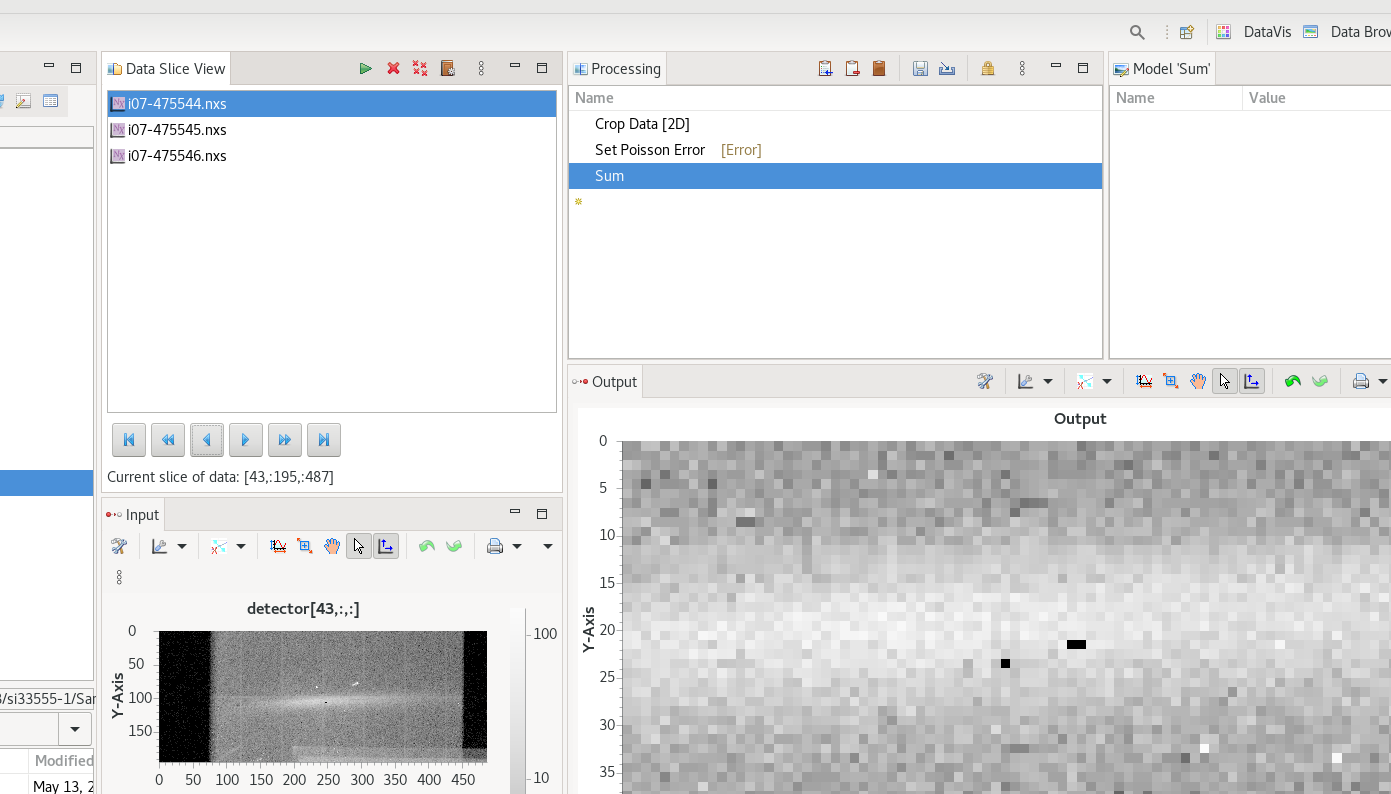The height and width of the screenshot is (794, 1391).
Task: Choose pan hand tool in Output toolbar
Action: click(x=1198, y=381)
